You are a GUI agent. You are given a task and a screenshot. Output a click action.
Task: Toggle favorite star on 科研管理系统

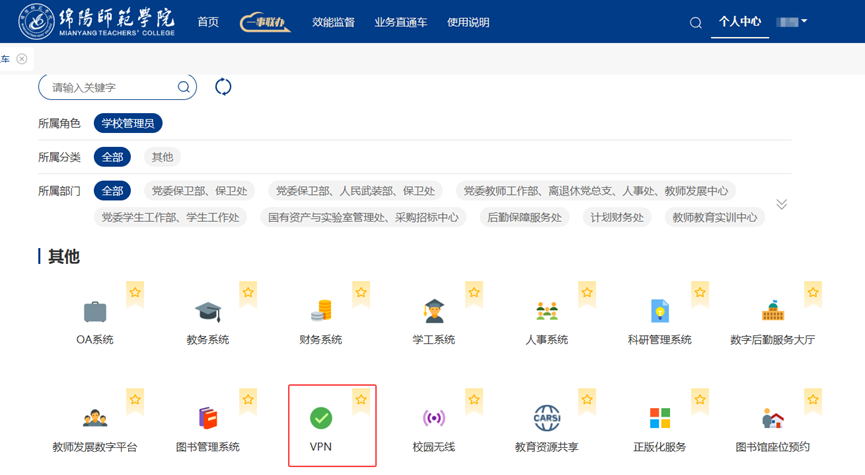(x=700, y=293)
